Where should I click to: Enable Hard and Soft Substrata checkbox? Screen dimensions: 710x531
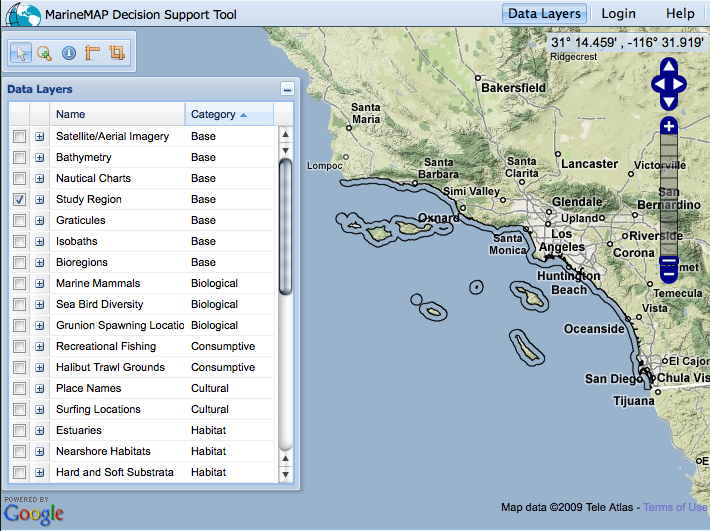19,472
